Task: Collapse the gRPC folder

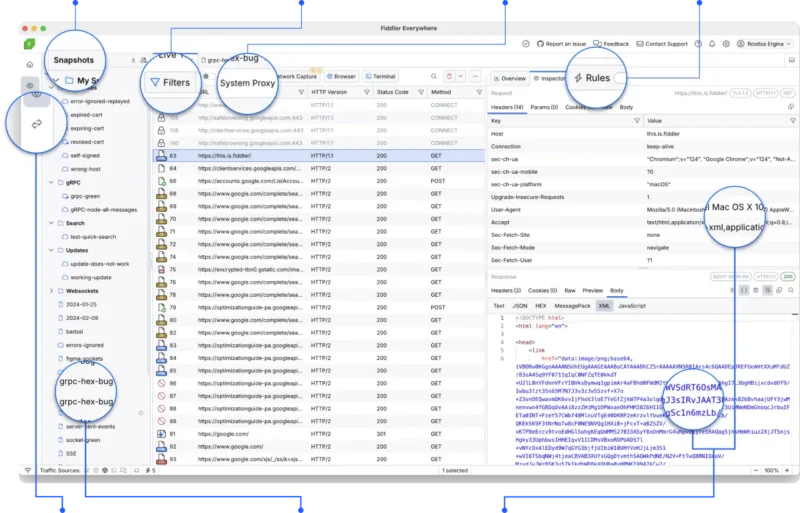Action: 51,182
